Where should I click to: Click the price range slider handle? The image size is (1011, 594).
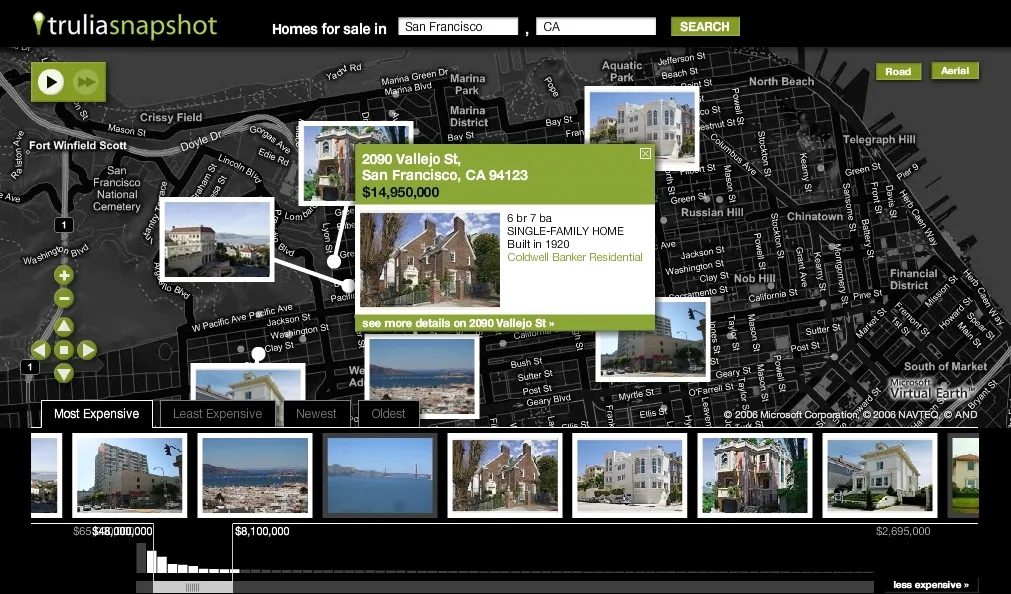pyautogui.click(x=193, y=587)
